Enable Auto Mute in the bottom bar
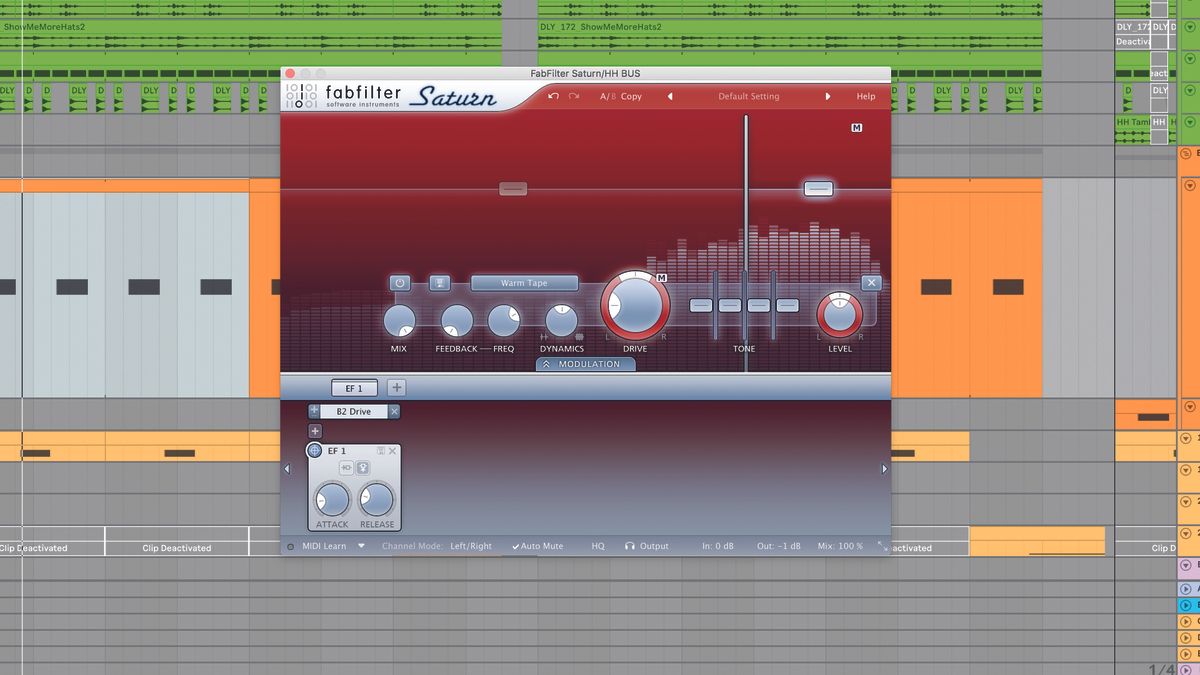1200x675 pixels. (539, 547)
